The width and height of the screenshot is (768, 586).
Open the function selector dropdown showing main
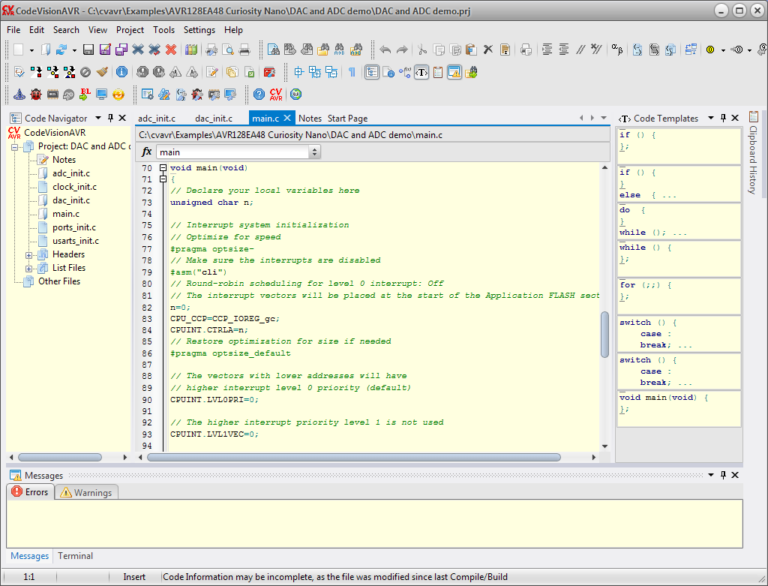click(x=315, y=152)
